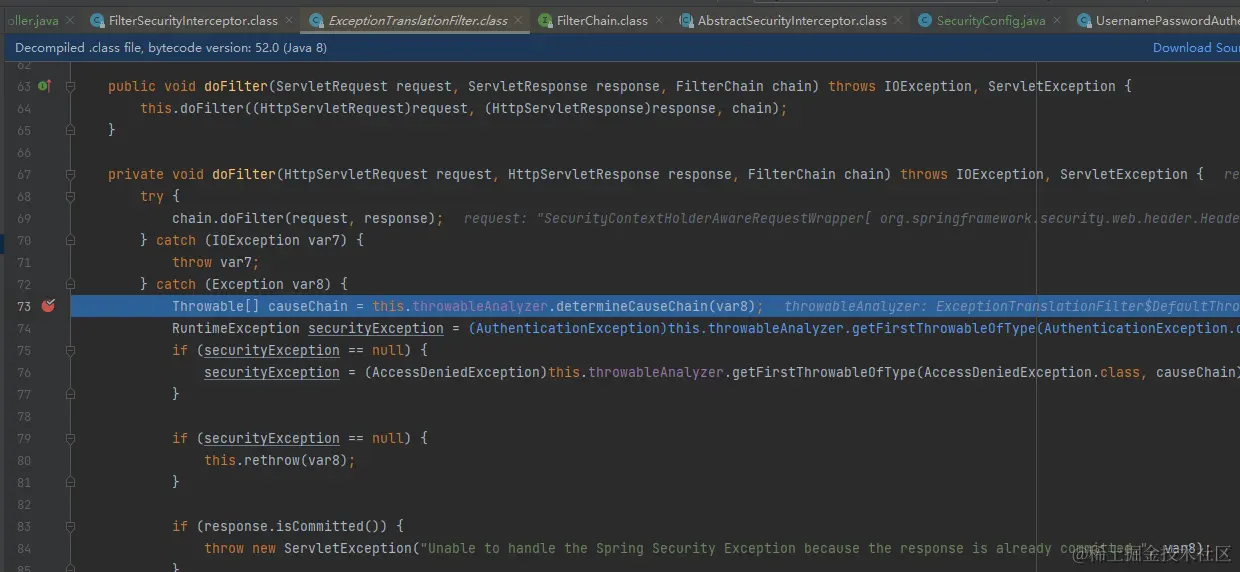Image resolution: width=1240 pixels, height=572 pixels.
Task: Click 'RuntimeException' type on line 74
Action: [236, 328]
